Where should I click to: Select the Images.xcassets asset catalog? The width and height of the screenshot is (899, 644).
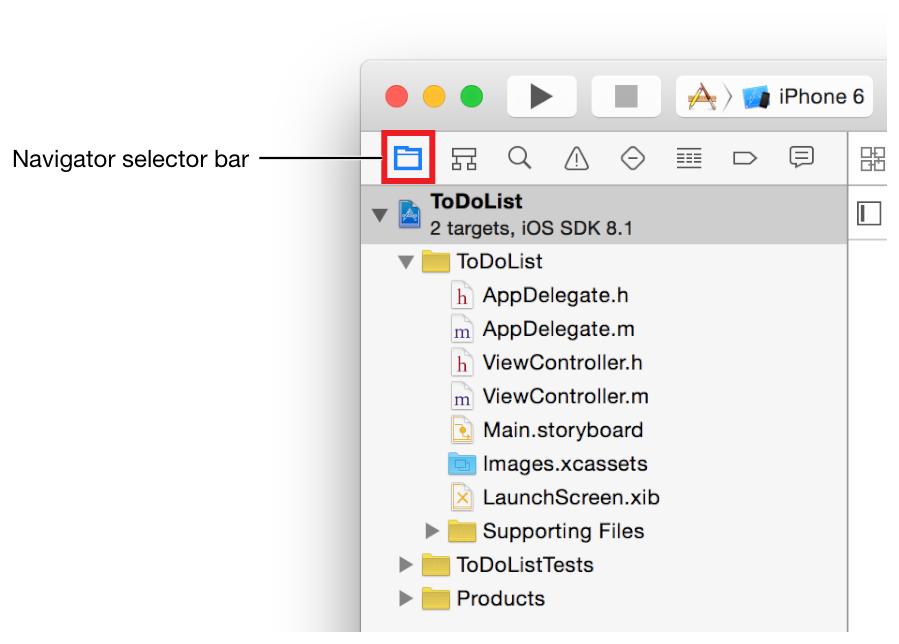[x=564, y=464]
